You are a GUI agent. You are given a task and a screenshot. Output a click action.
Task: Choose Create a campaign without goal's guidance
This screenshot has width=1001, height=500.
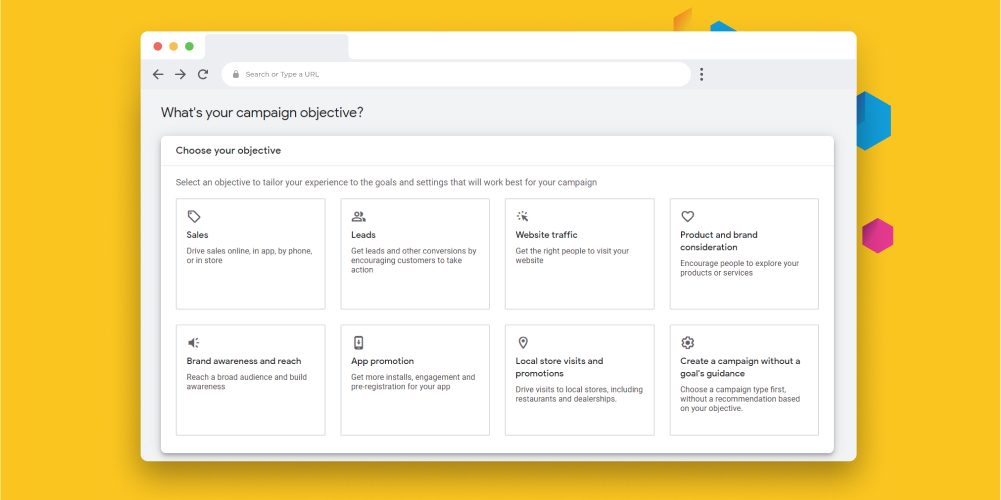pos(744,380)
